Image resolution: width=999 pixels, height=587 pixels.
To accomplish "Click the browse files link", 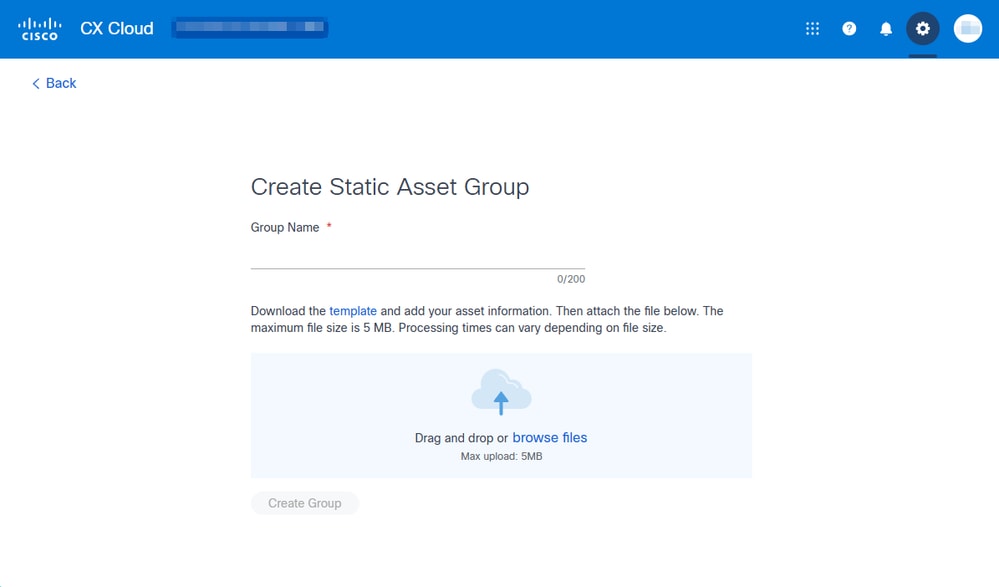I will click(550, 438).
